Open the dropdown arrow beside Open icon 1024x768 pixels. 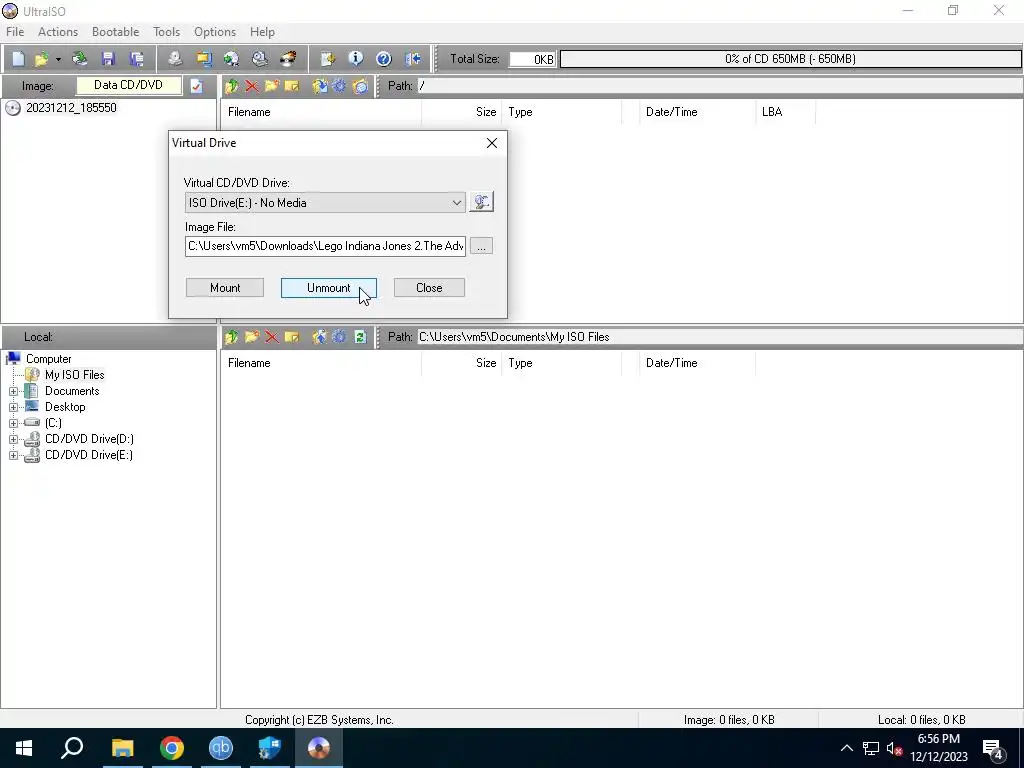(x=58, y=59)
